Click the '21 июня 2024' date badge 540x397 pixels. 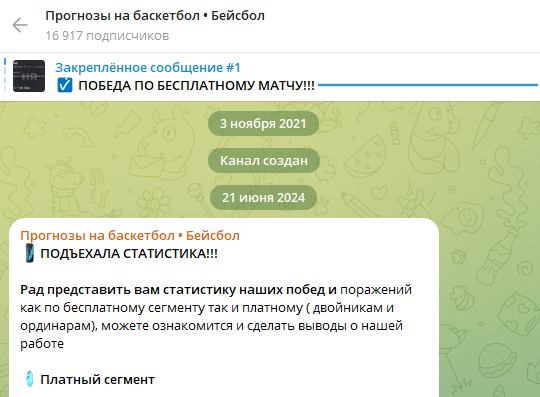263,198
